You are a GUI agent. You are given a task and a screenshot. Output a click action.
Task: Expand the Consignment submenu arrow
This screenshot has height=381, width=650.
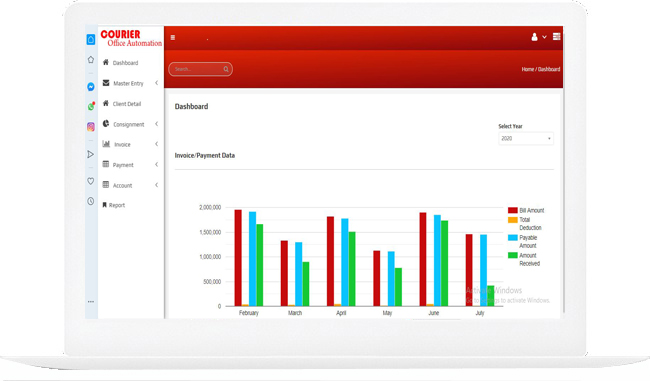click(157, 124)
